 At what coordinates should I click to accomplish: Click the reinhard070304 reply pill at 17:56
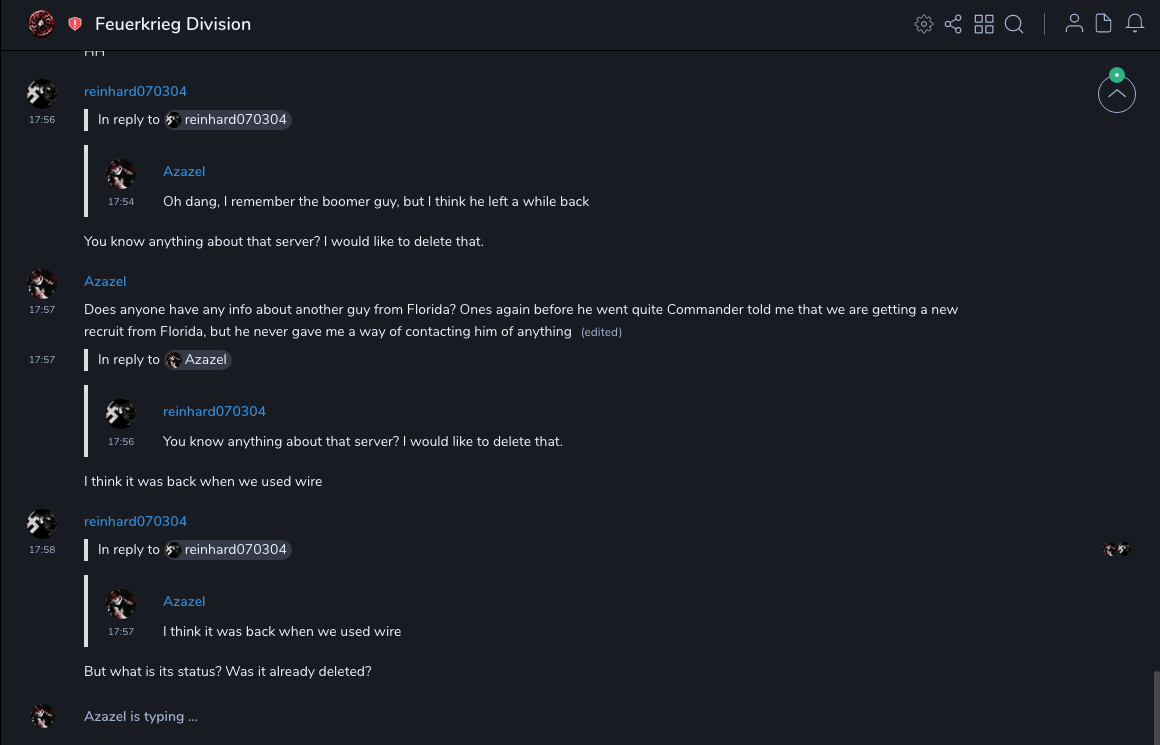[228, 120]
